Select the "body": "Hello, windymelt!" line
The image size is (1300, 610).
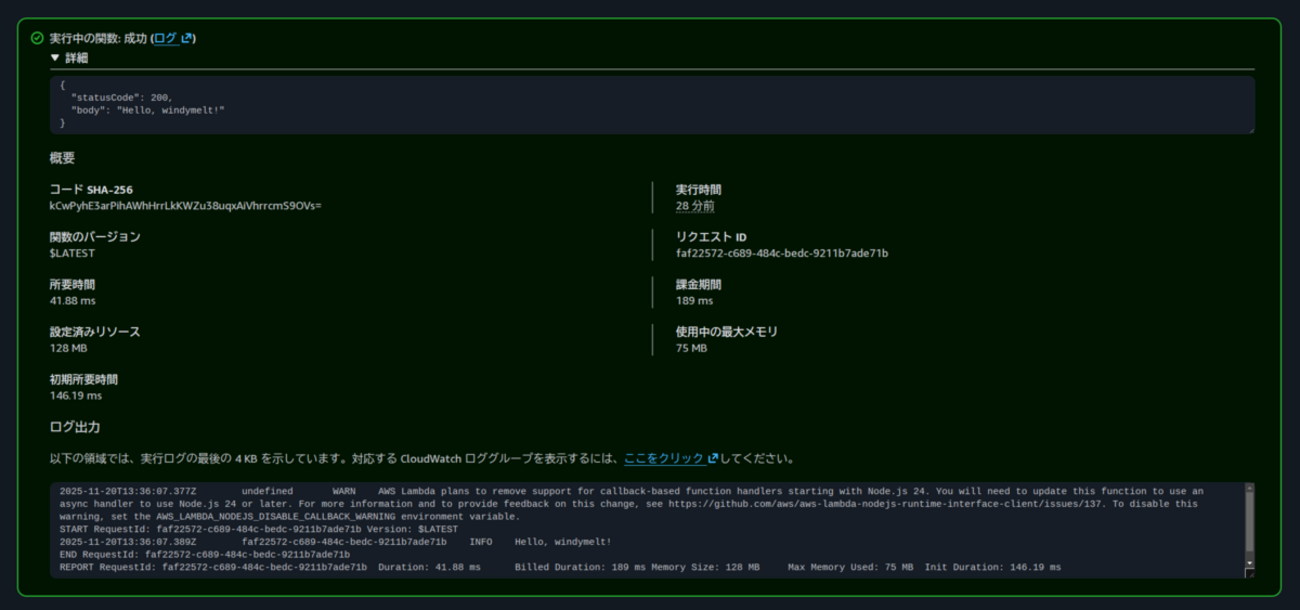(148, 110)
